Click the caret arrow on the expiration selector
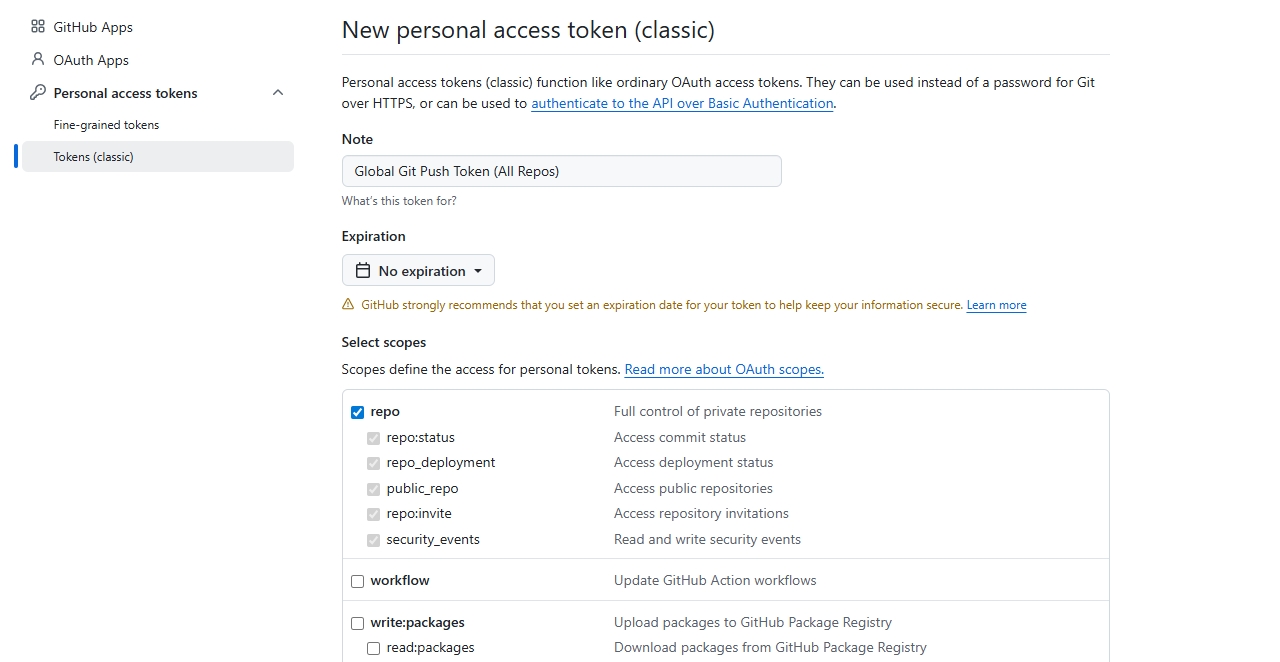Screen dimensions: 1280x662 point(478,271)
